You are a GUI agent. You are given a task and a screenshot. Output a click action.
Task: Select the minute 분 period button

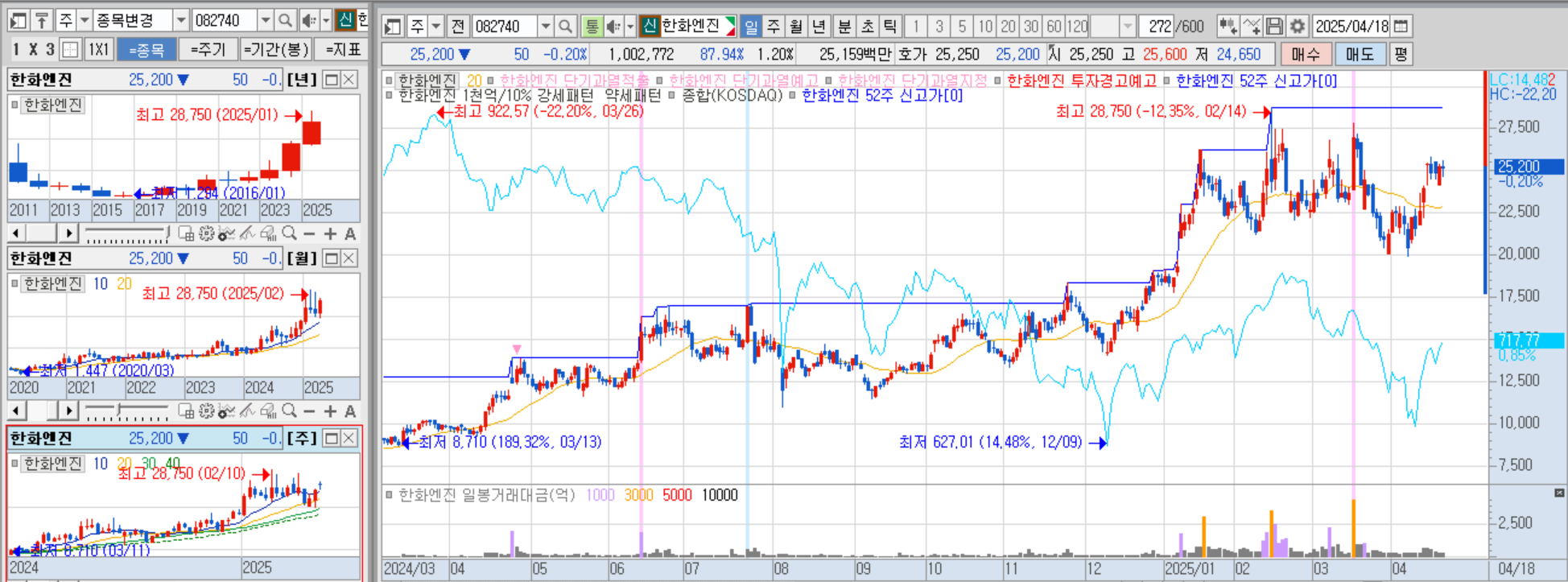tap(844, 27)
